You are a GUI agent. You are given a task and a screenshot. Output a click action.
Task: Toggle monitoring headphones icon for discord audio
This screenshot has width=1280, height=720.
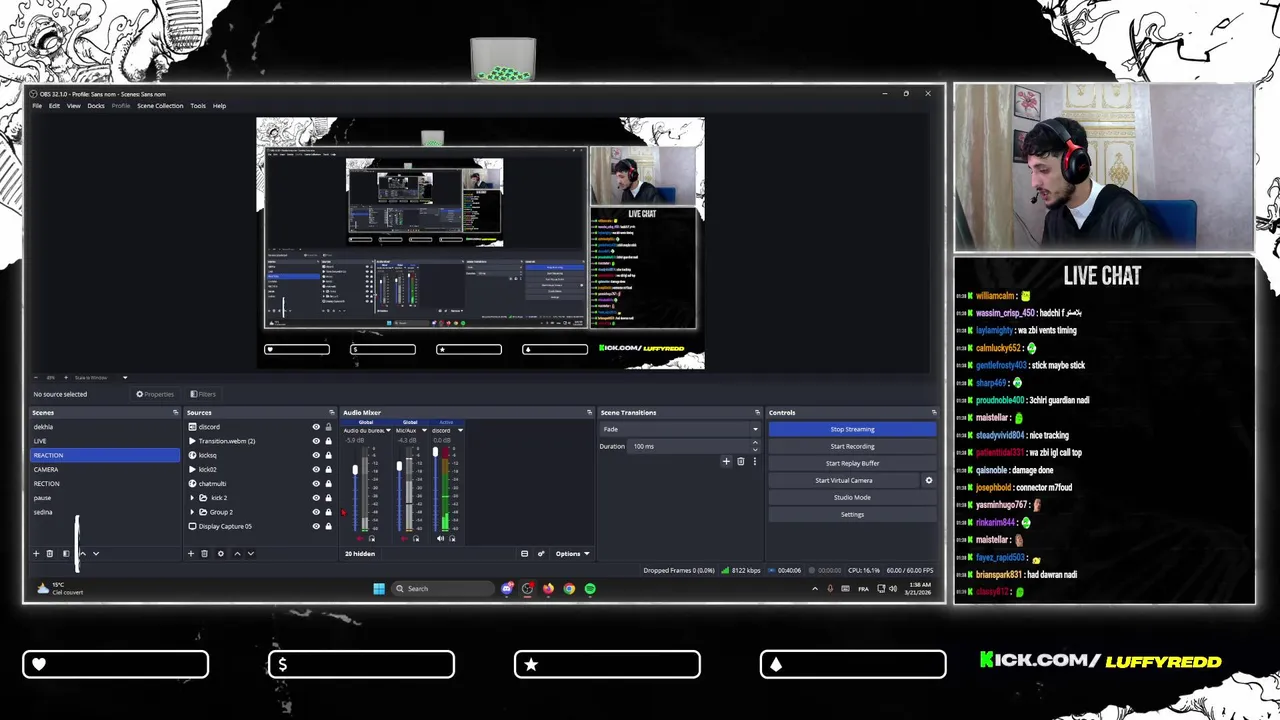(x=452, y=538)
